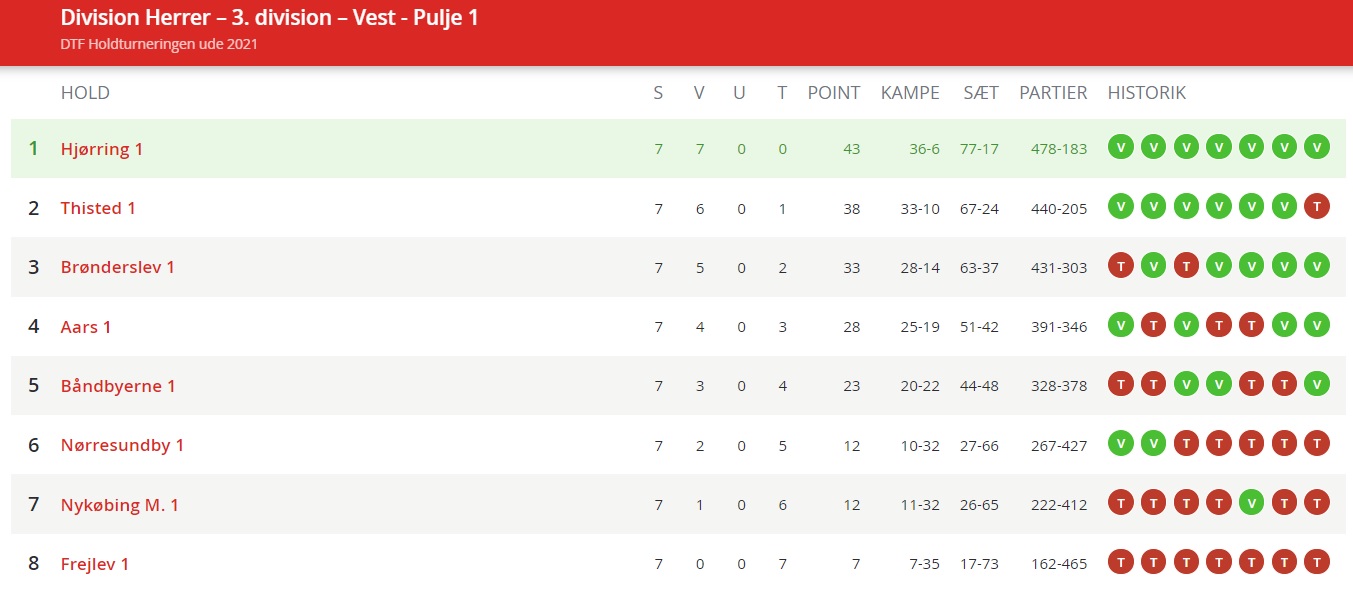Click Frejlev 1's last red T history badge
This screenshot has height=605, width=1353.
click(1317, 562)
